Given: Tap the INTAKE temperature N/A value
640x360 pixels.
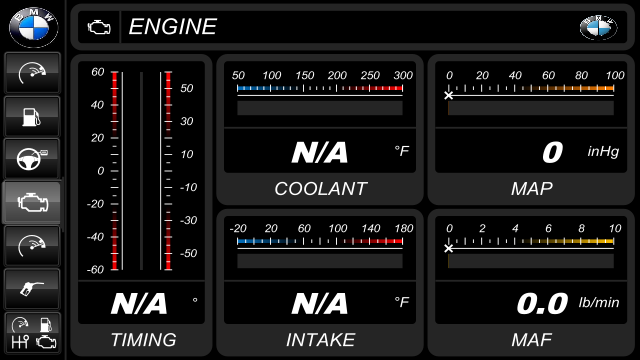Looking at the screenshot, I should pyautogui.click(x=320, y=304).
